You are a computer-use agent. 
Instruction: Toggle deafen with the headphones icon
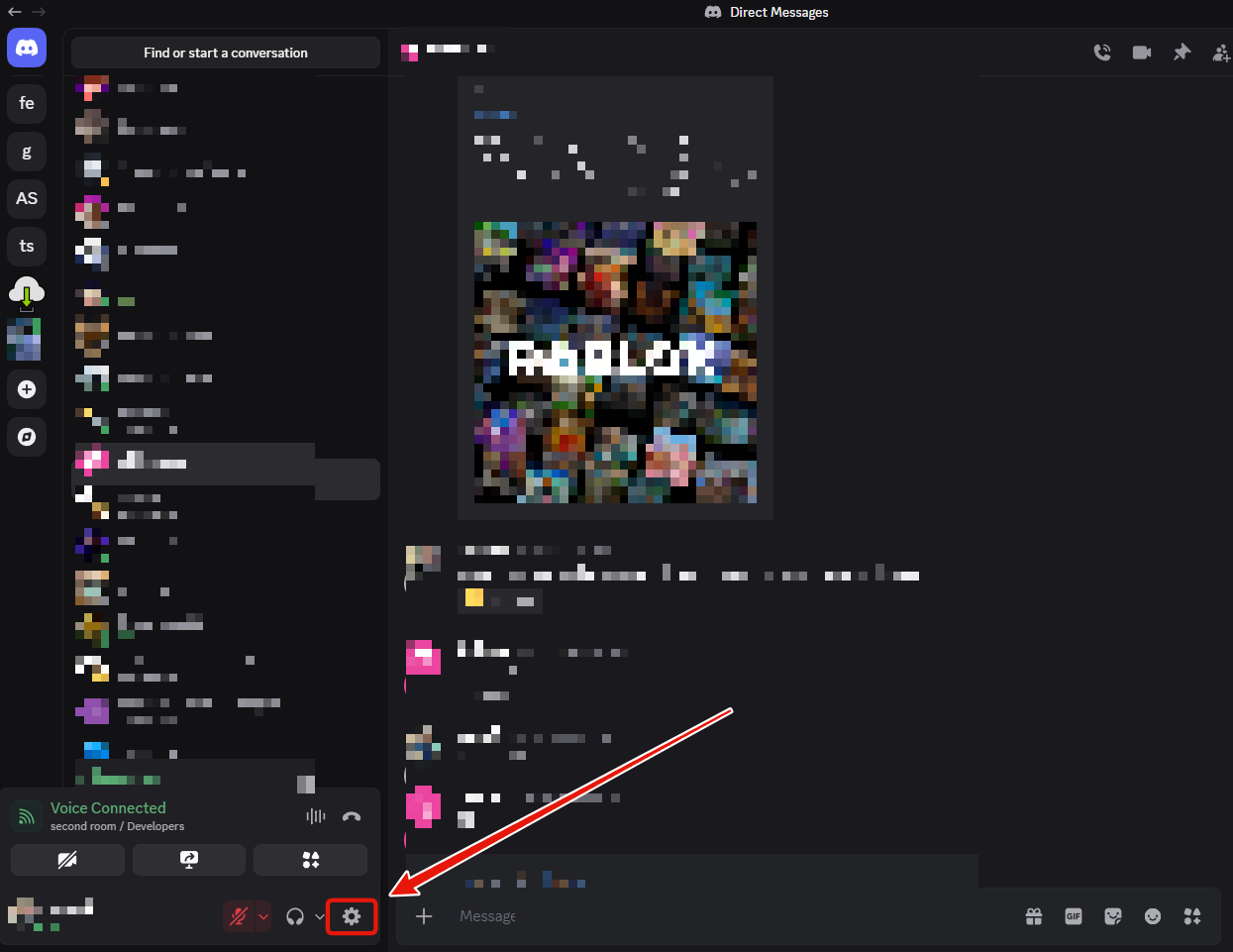pyautogui.click(x=294, y=916)
